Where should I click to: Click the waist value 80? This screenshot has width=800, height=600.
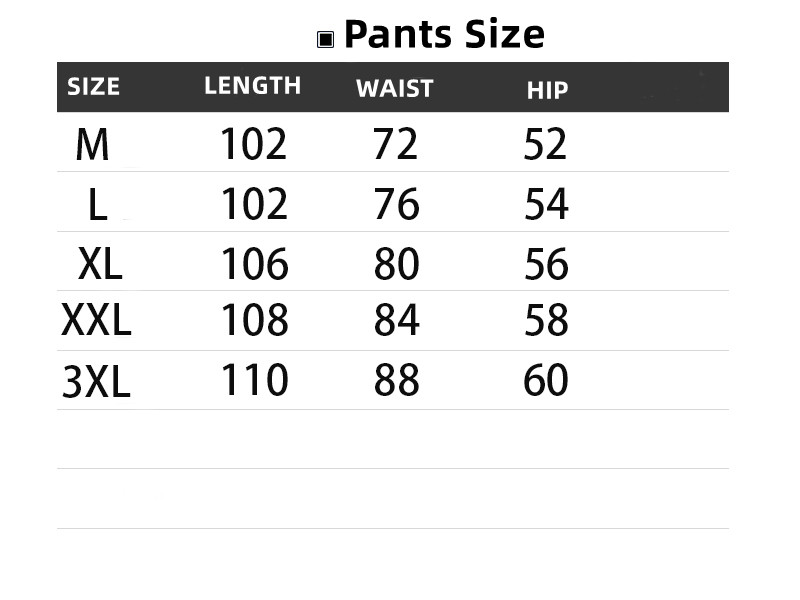(396, 265)
